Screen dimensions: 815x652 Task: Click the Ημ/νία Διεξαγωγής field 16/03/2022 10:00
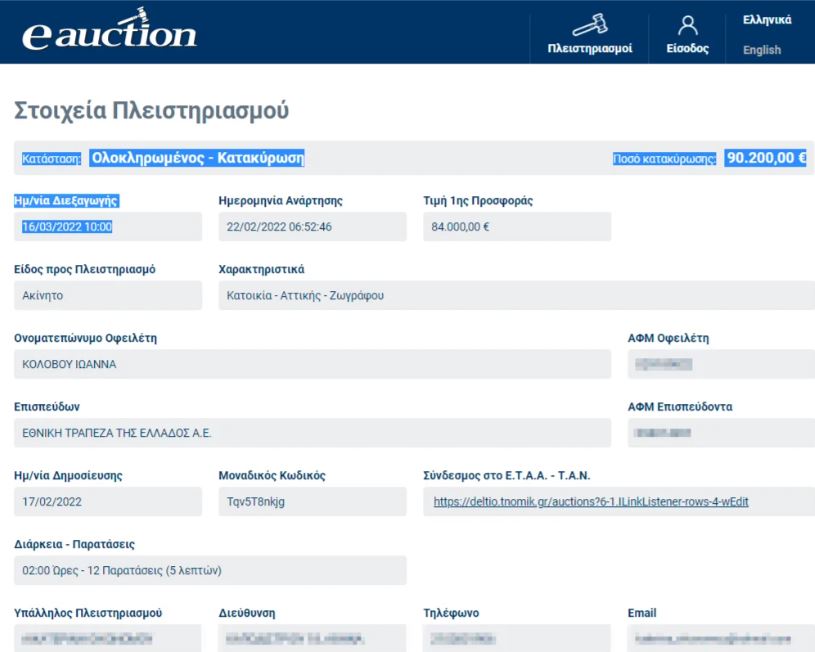click(108, 227)
